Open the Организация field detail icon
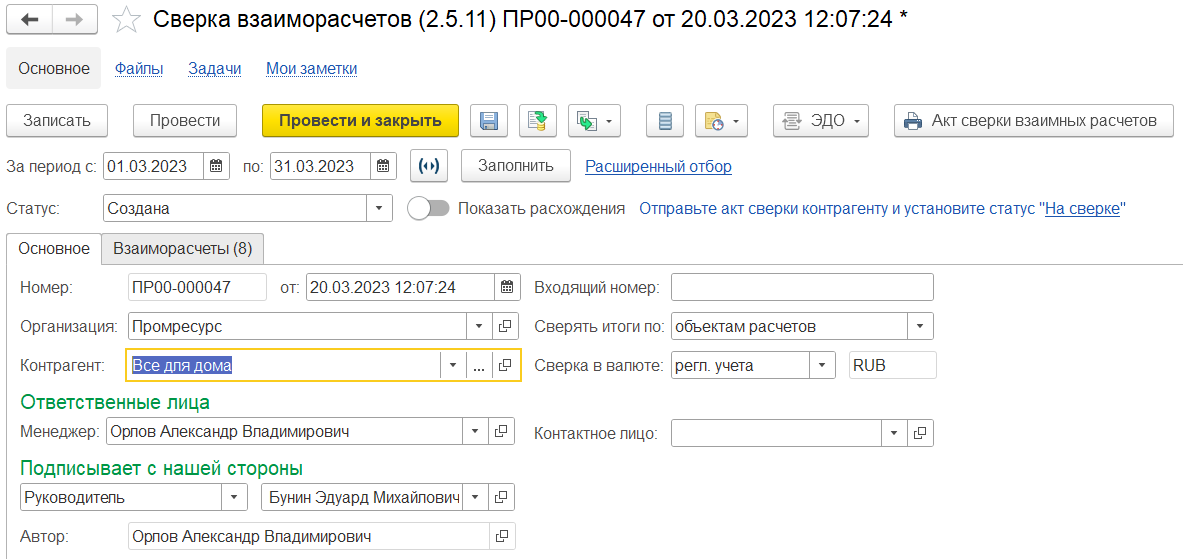The width and height of the screenshot is (1183, 559). [x=505, y=326]
